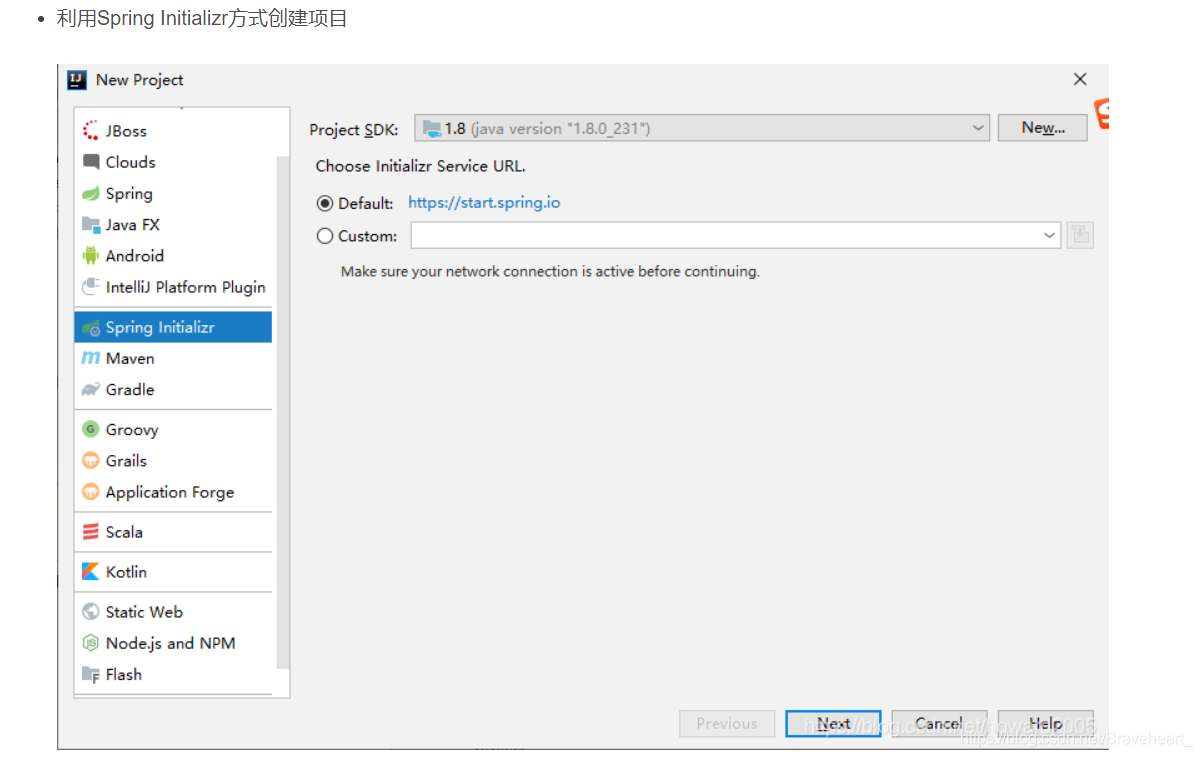Click the Maven m icon
Screen dimensions: 1202x757
click(91, 358)
